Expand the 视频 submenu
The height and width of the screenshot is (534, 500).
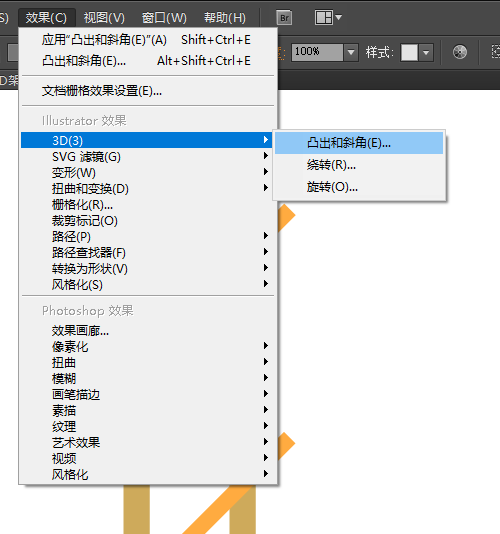click(146, 458)
